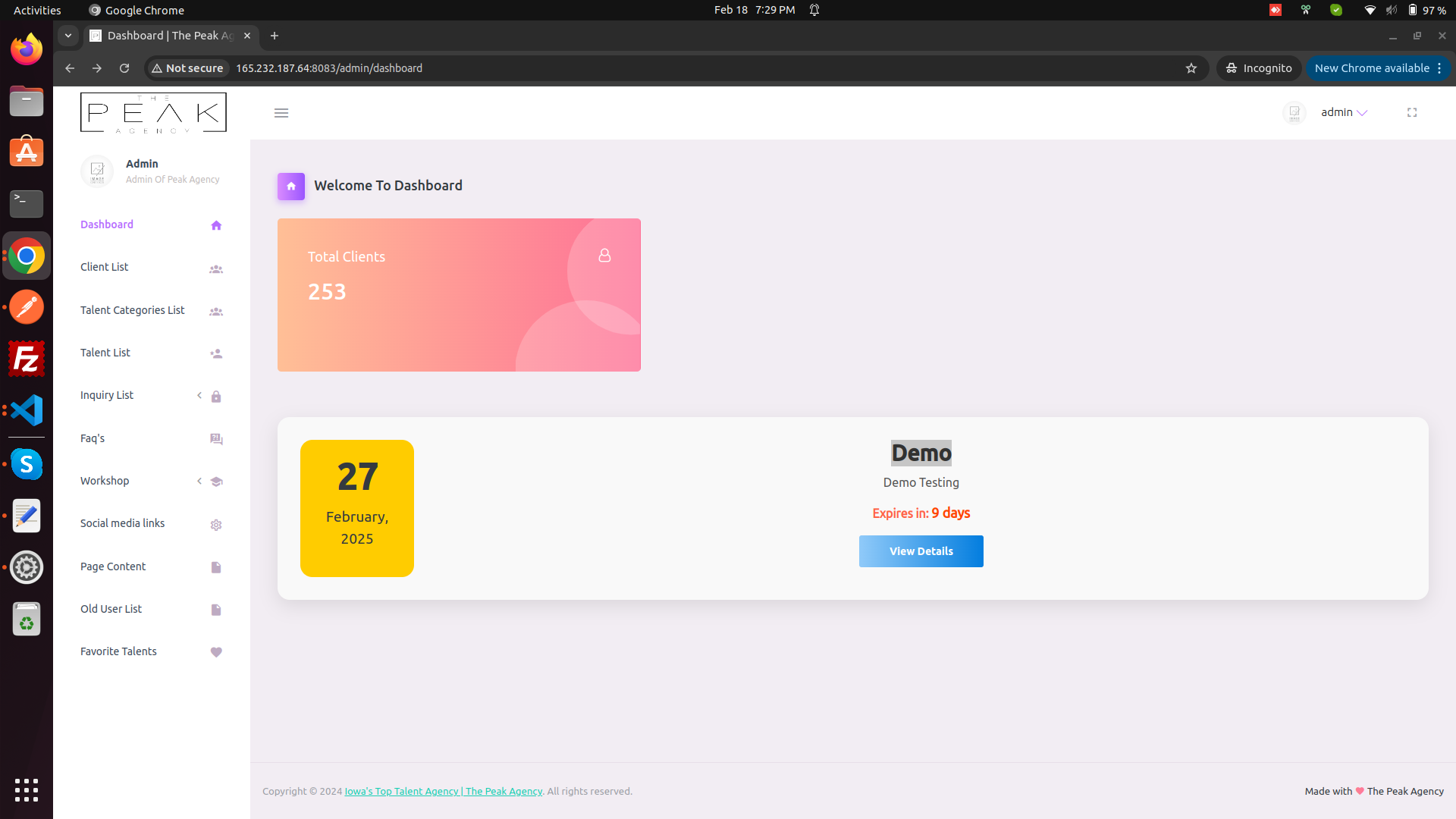Open the Iowa's Top Talent Agency footer link
This screenshot has height=819, width=1456.
(444, 791)
